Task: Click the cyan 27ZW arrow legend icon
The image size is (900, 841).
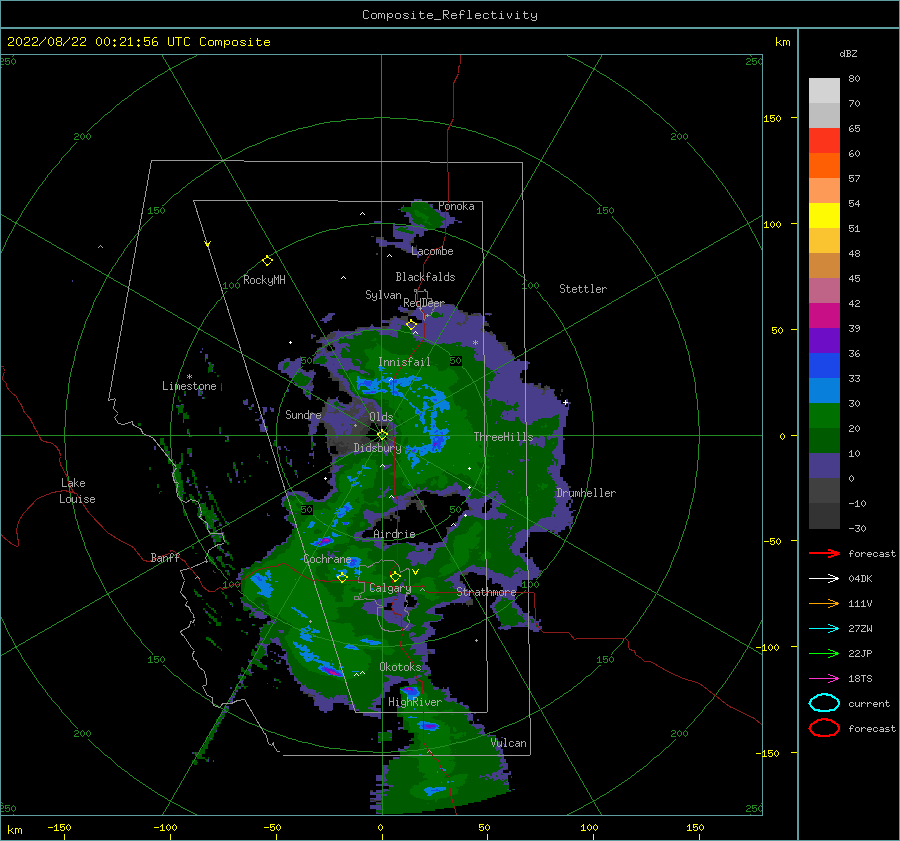Action: click(824, 629)
